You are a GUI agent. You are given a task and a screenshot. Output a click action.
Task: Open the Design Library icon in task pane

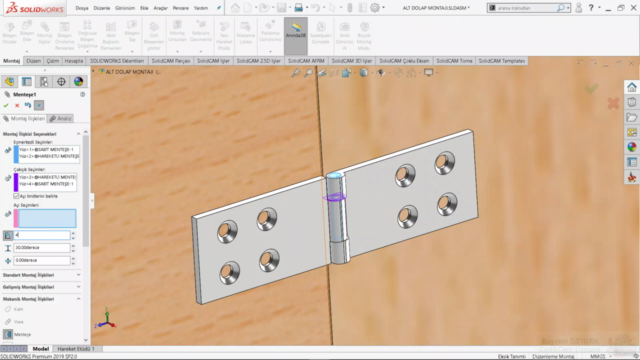pyautogui.click(x=632, y=102)
